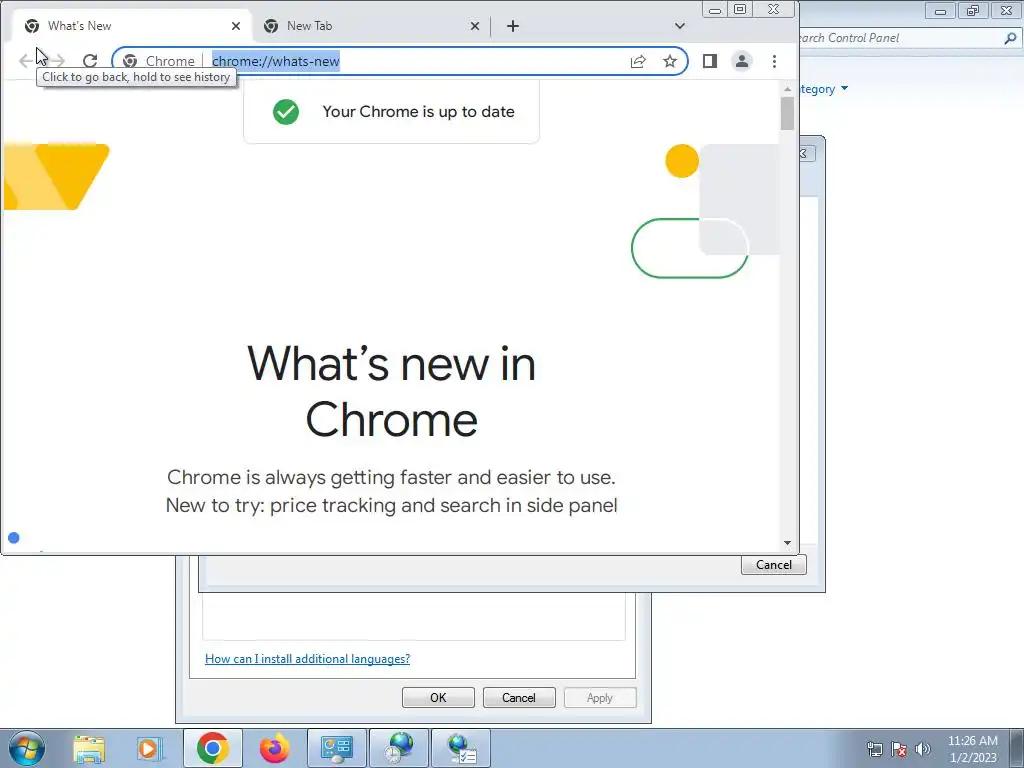This screenshot has height=768, width=1024.
Task: Switch to the What's New tab
Action: 131,26
